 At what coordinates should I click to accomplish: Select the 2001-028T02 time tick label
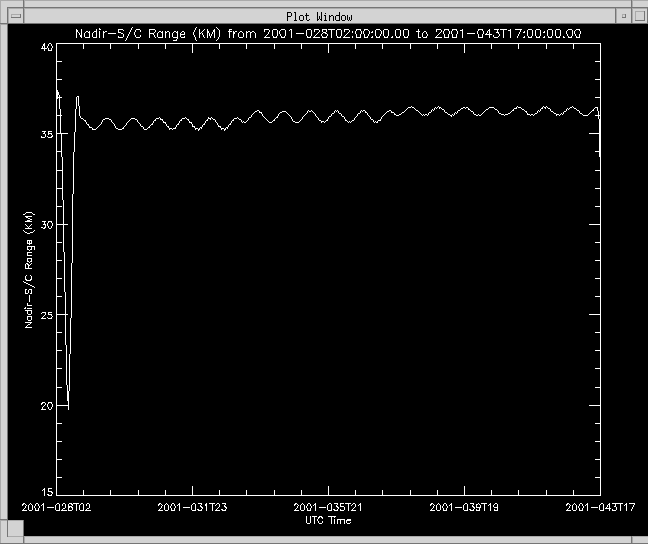pyautogui.click(x=58, y=508)
